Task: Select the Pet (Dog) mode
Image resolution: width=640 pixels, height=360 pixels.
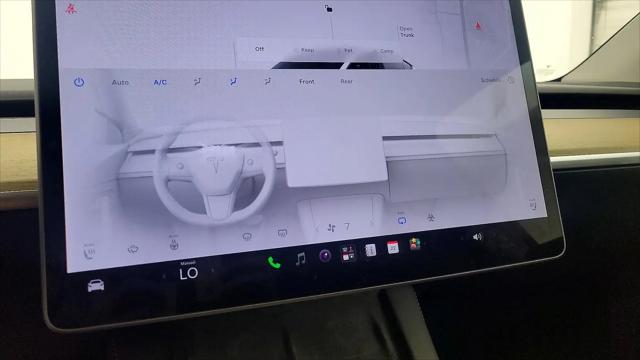Action: point(348,51)
